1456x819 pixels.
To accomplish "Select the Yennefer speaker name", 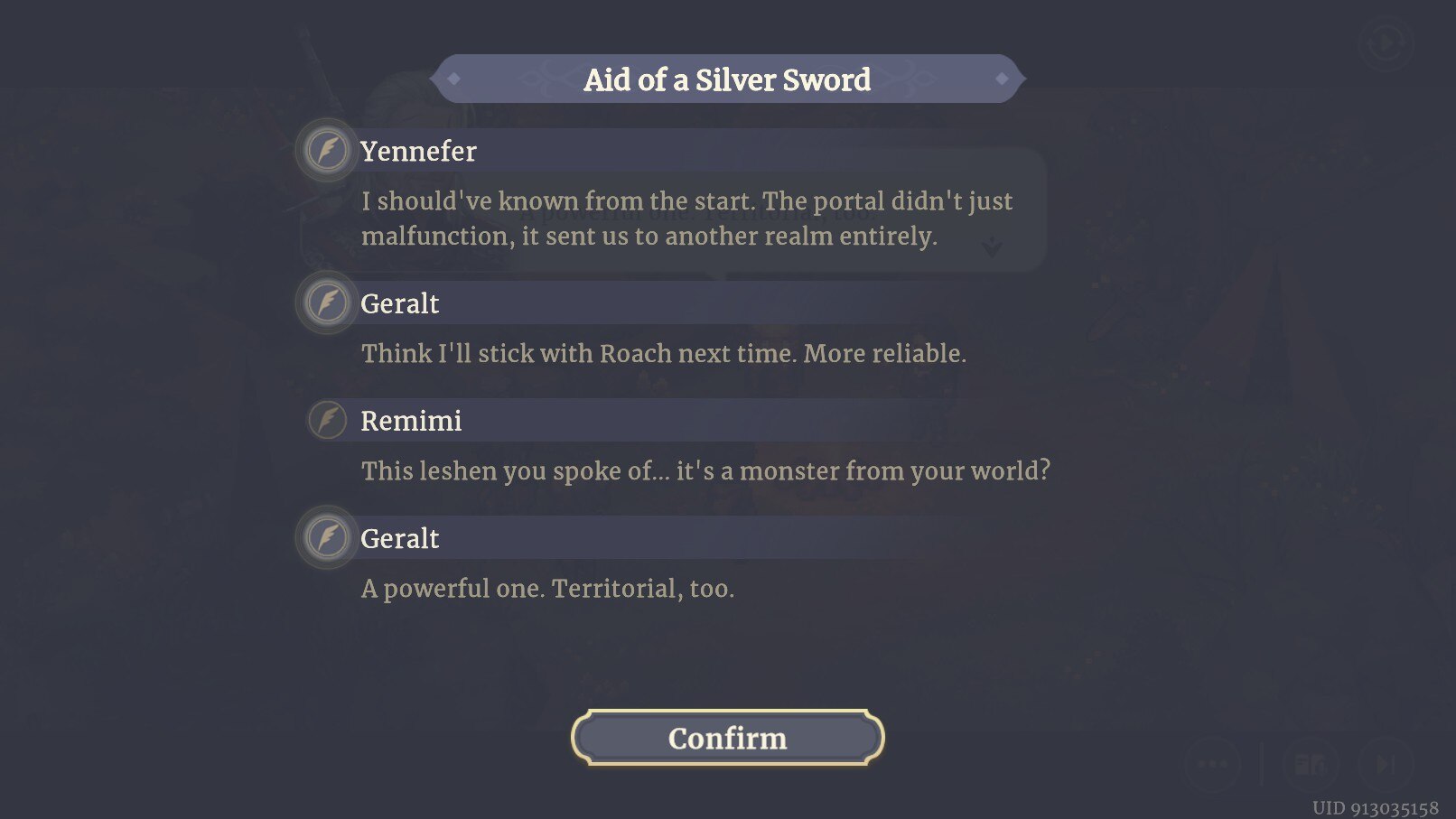I will tap(418, 151).
